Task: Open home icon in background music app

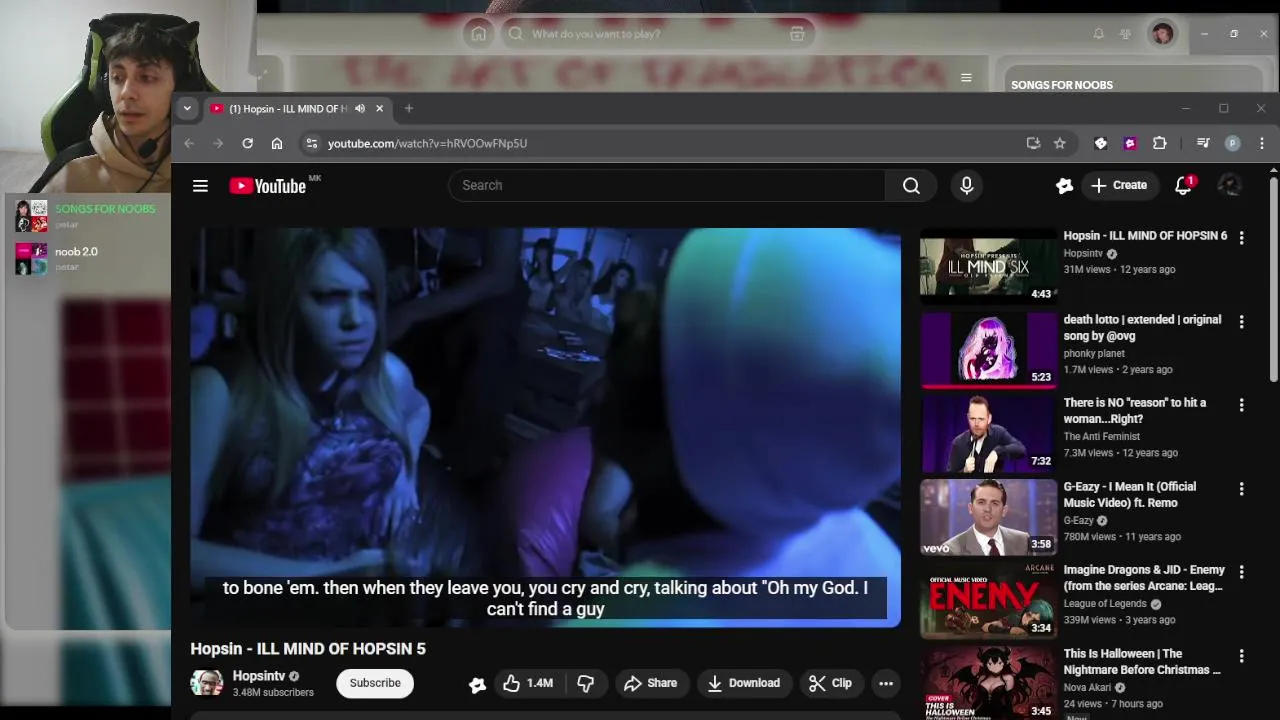Action: click(x=479, y=34)
